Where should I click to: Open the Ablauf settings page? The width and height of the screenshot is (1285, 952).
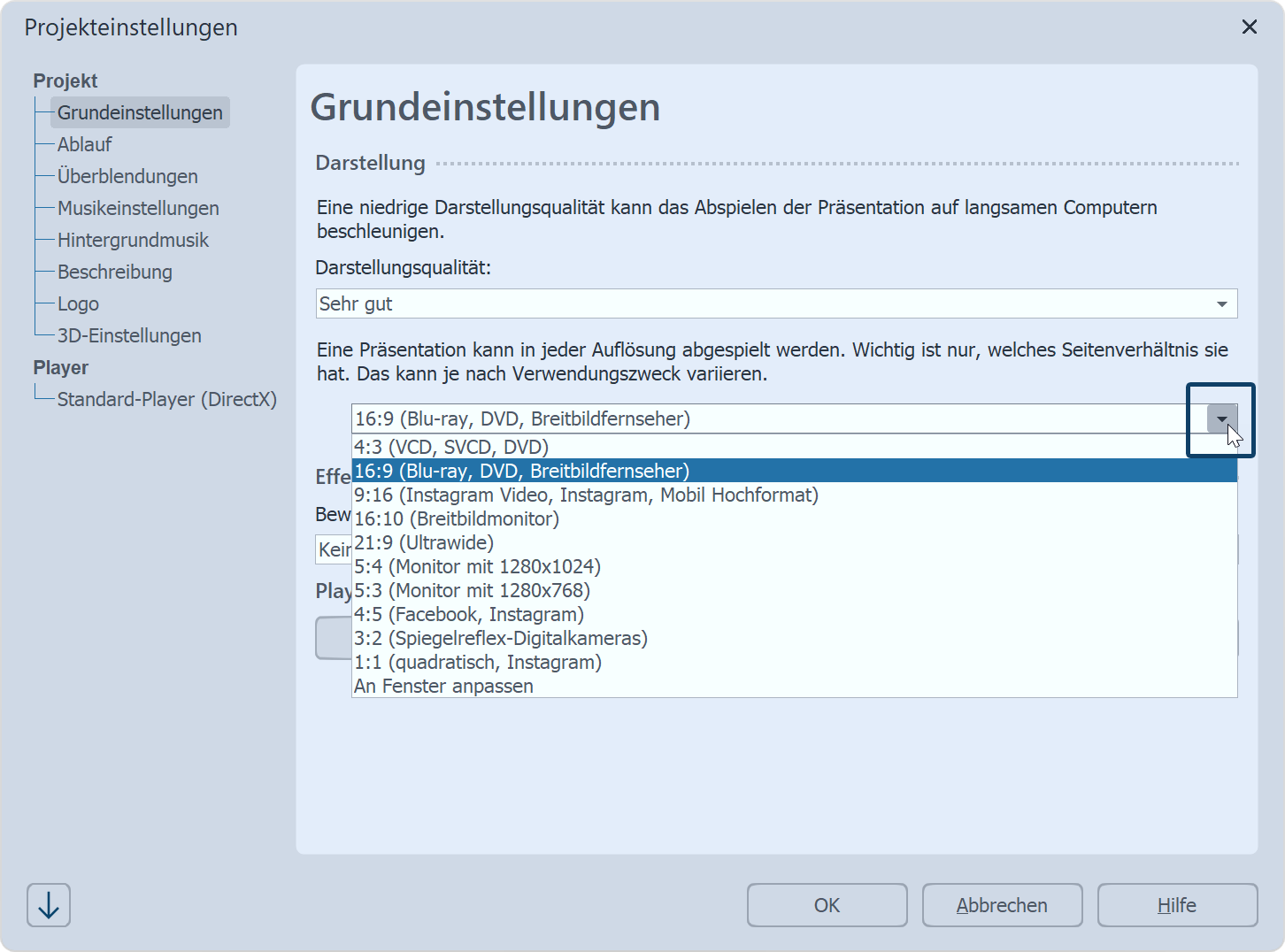(84, 144)
